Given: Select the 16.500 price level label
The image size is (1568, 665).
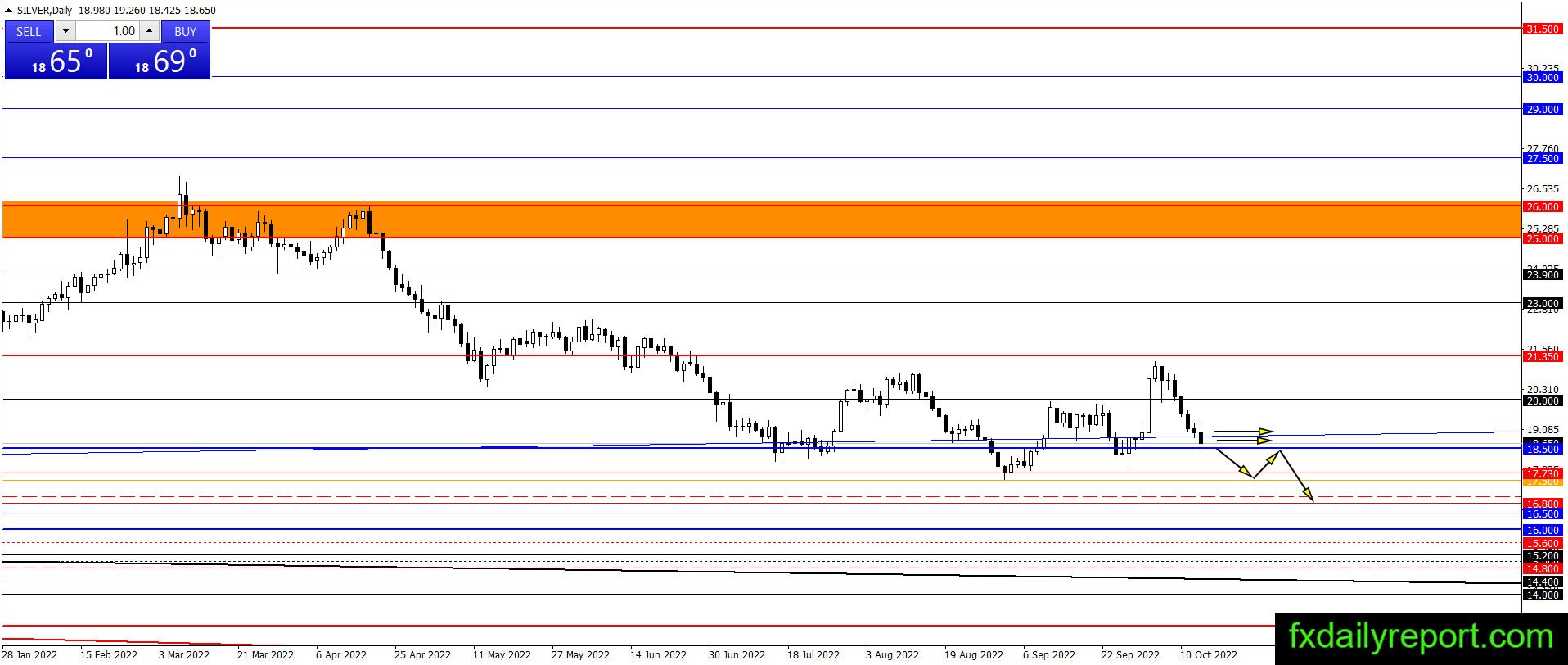Looking at the screenshot, I should pos(1543,513).
